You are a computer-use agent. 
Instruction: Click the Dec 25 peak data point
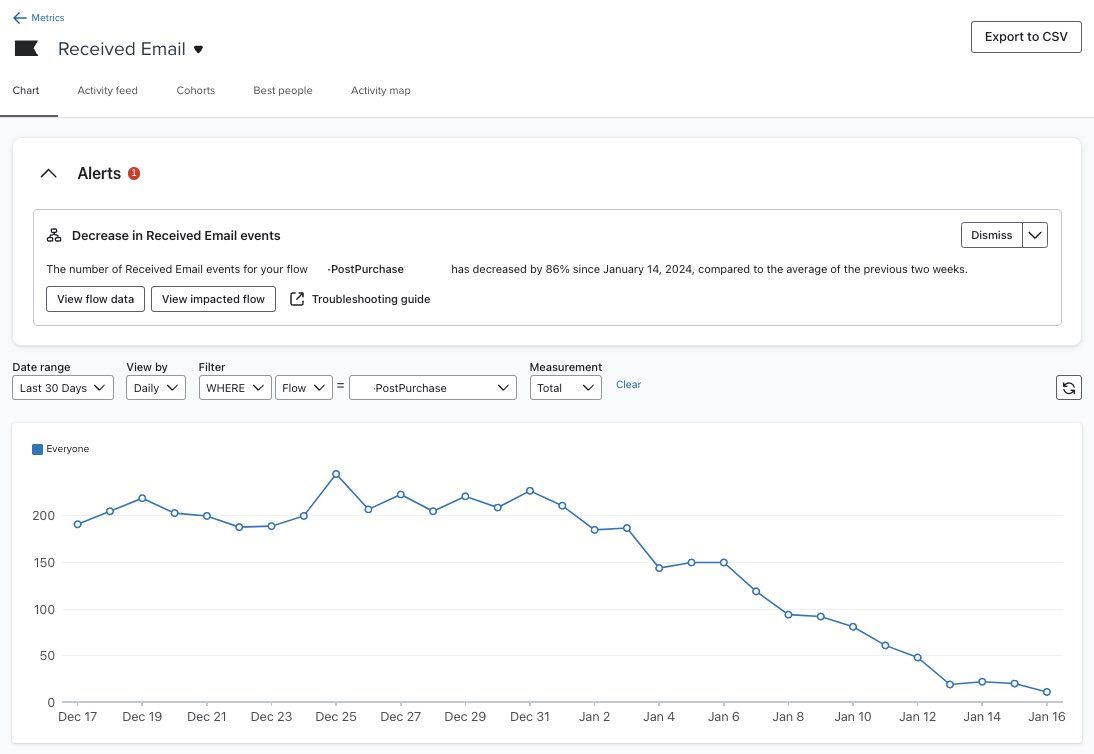click(x=336, y=474)
